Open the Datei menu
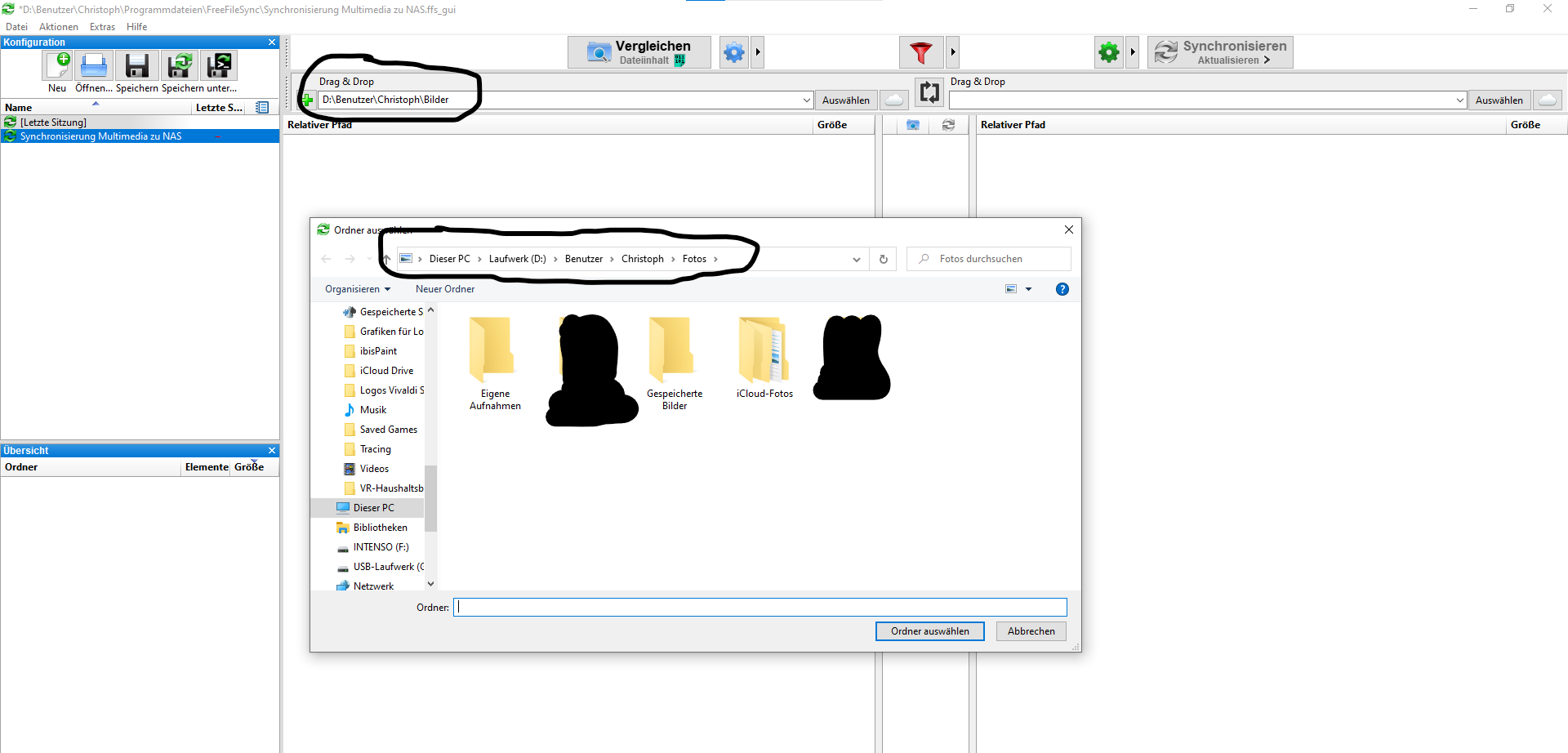 click(16, 27)
